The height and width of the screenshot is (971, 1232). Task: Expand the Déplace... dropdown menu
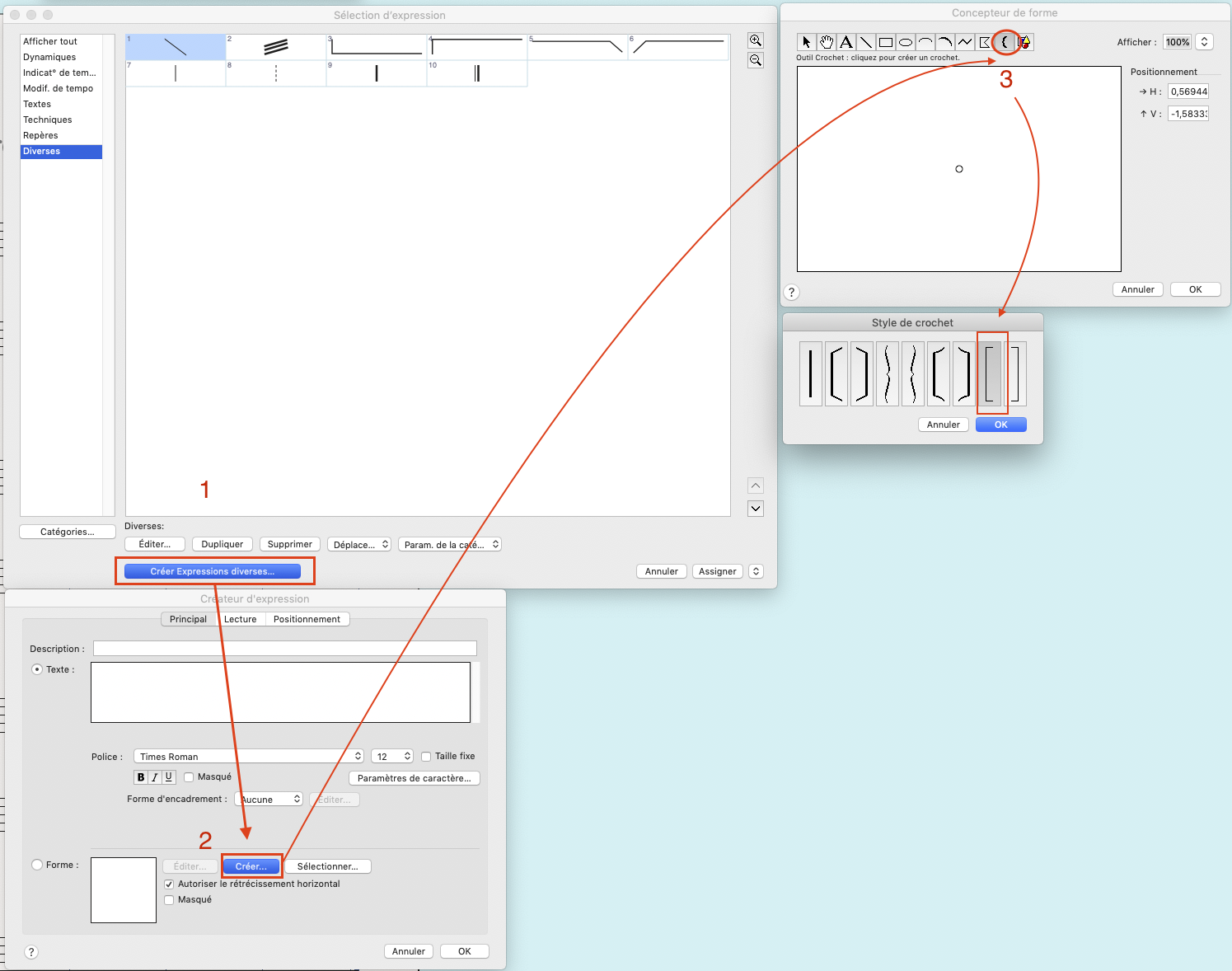359,544
